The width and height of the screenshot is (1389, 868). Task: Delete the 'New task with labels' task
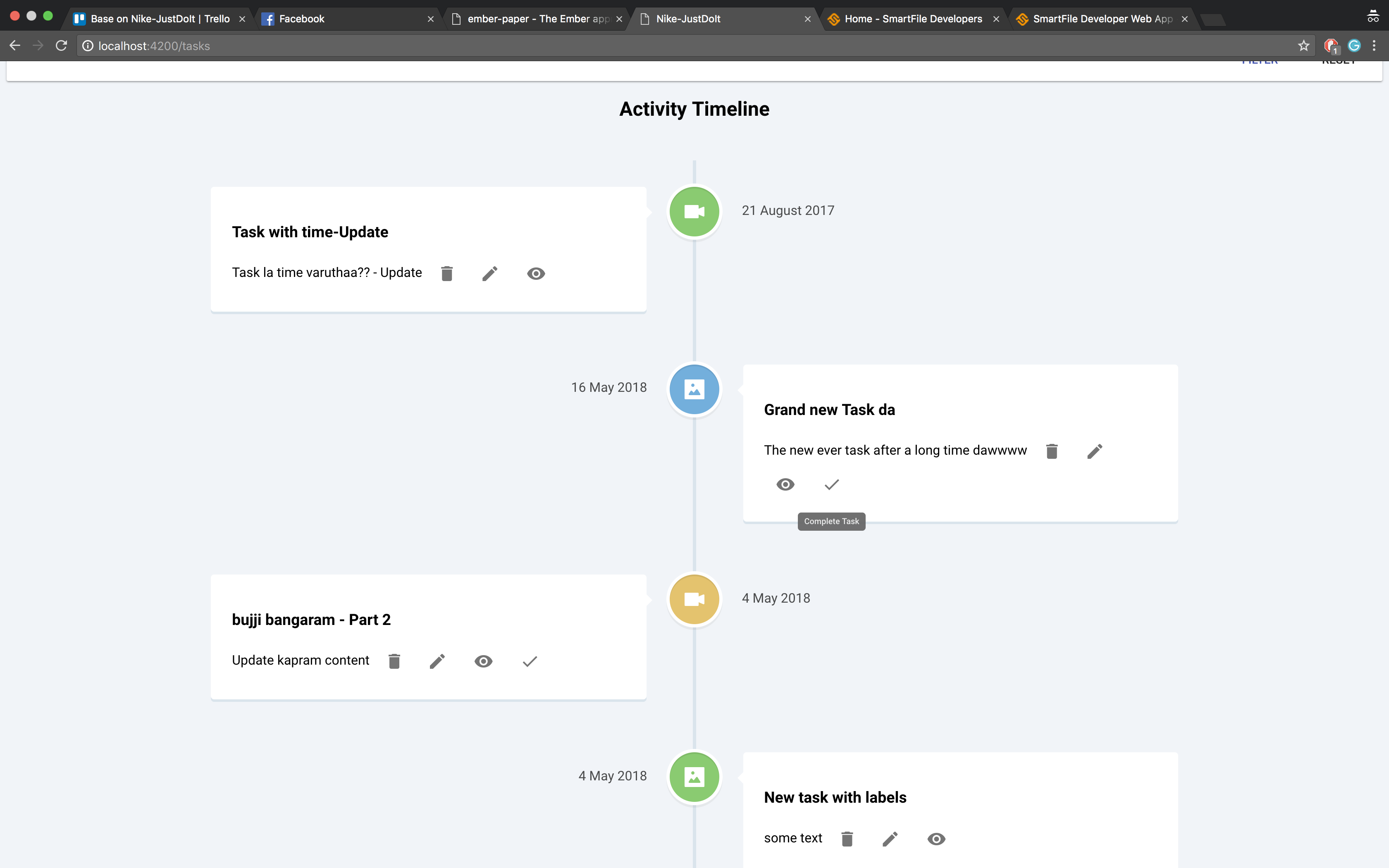(847, 839)
